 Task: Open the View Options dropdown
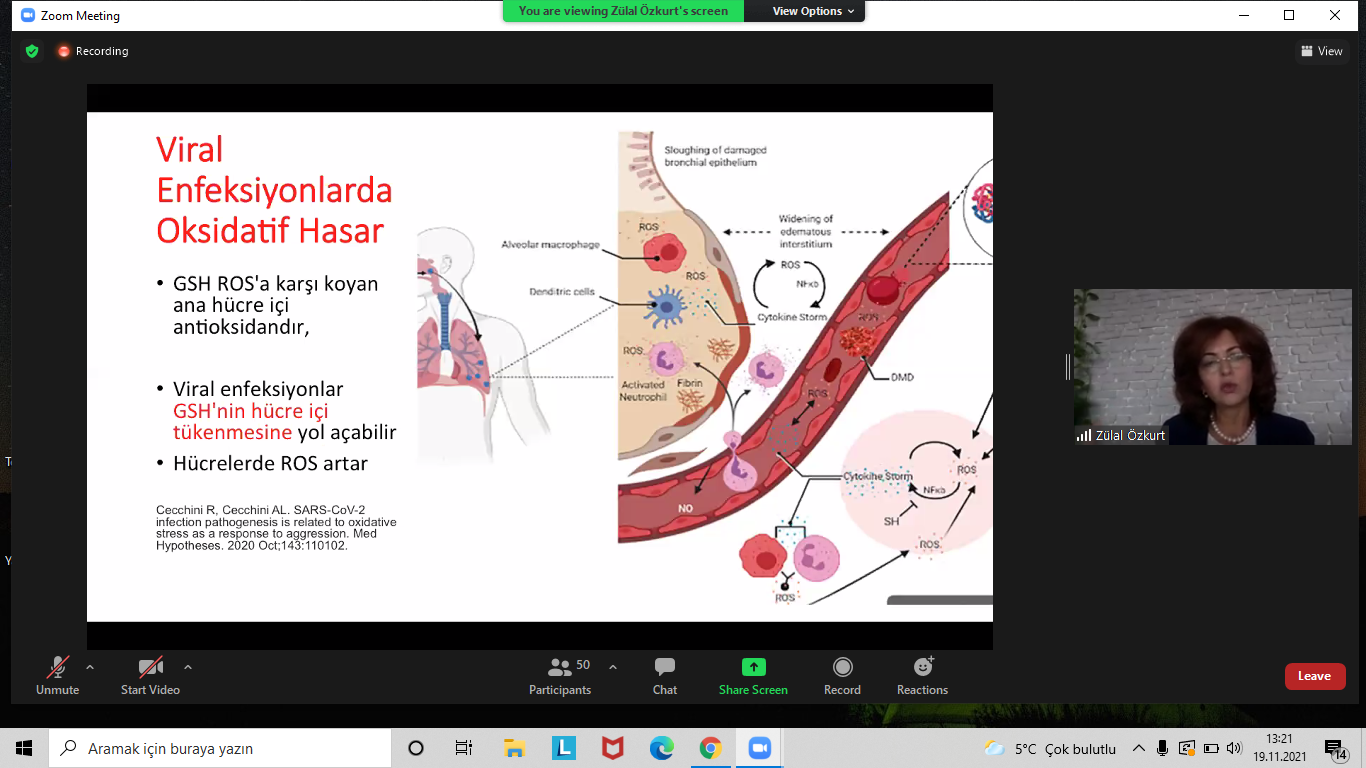(x=813, y=11)
